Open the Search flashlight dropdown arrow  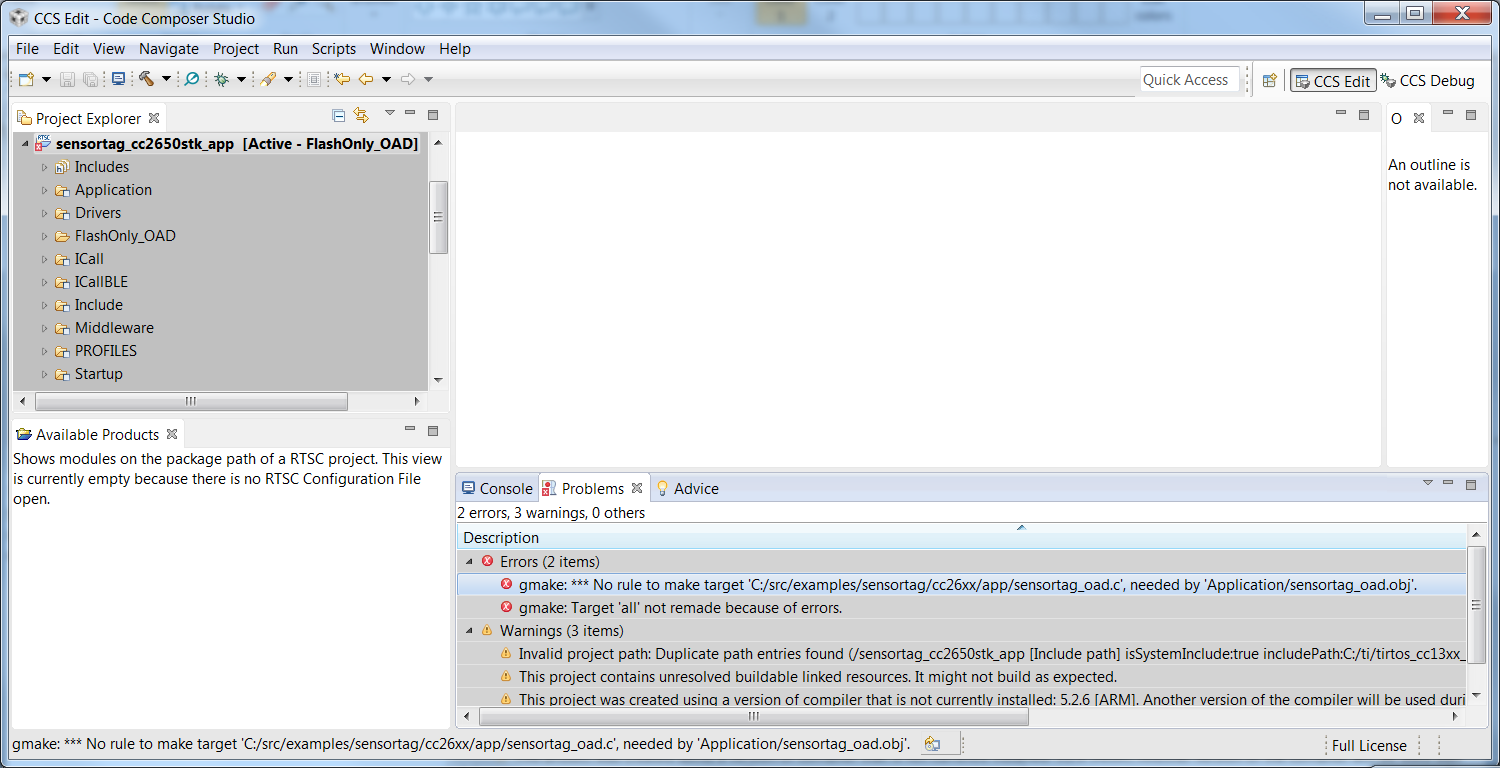pos(288,80)
